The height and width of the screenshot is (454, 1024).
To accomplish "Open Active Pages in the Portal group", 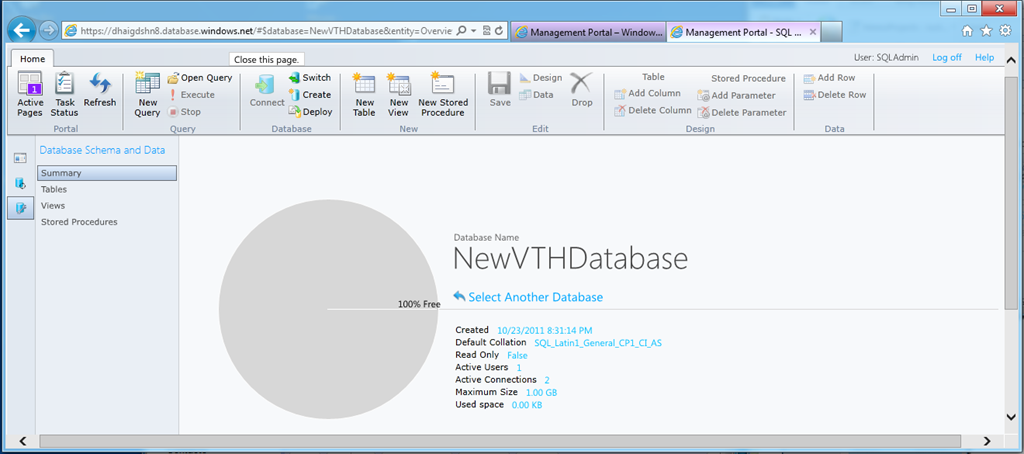I will pyautogui.click(x=30, y=95).
